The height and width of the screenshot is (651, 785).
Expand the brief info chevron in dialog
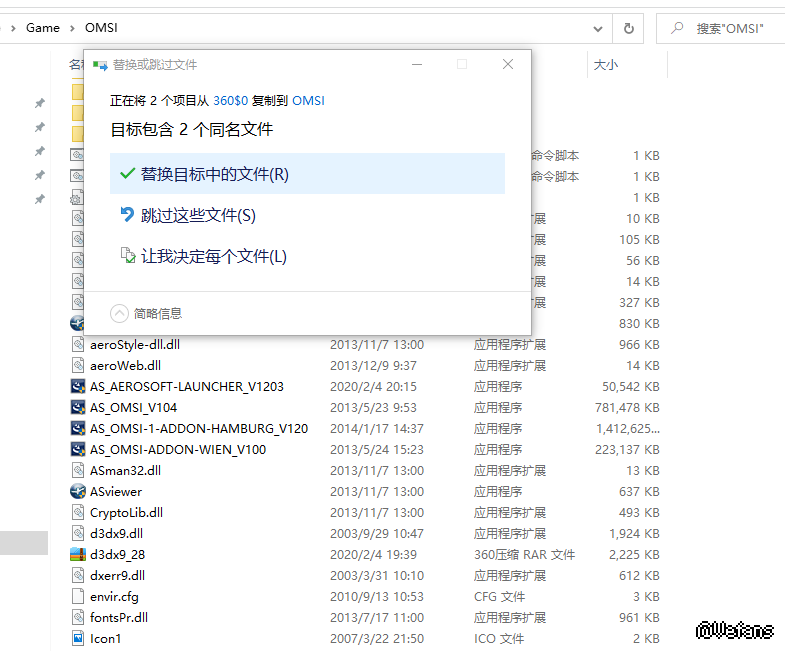pyautogui.click(x=120, y=313)
